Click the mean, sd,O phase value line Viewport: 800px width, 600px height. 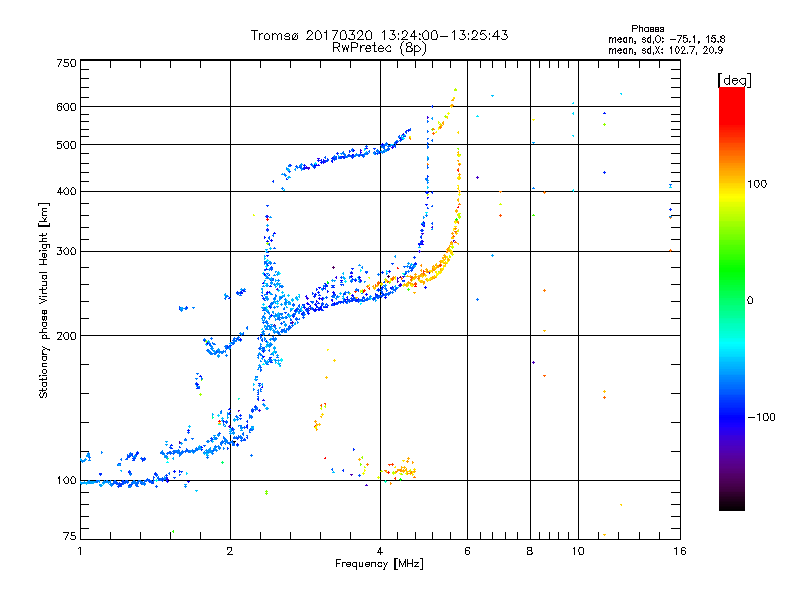click(x=666, y=40)
